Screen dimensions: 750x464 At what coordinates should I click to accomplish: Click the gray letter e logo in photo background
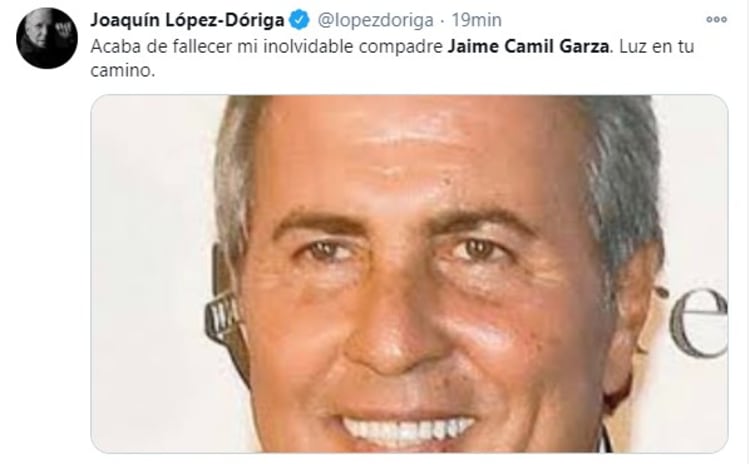coord(698,323)
